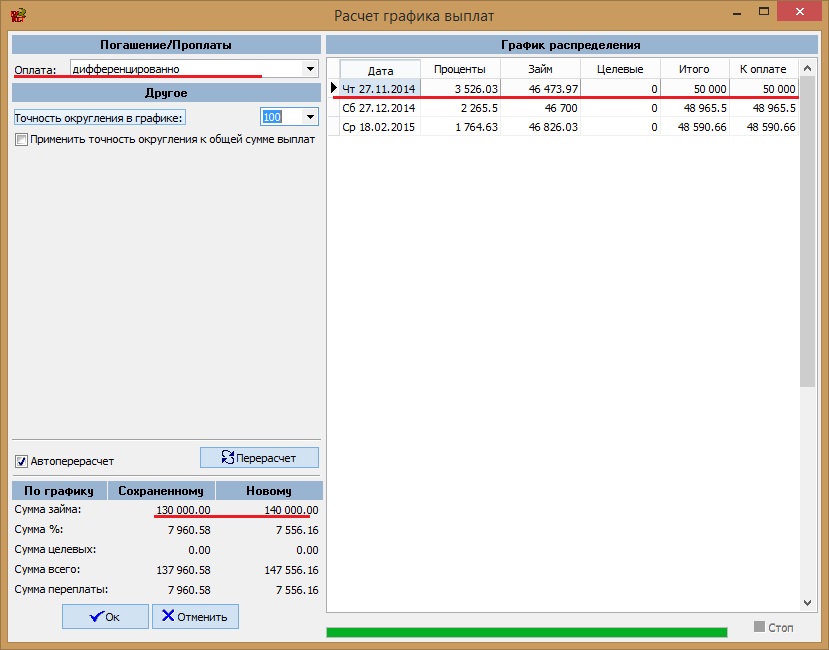The width and height of the screenshot is (829, 650).
Task: Sort by the Проценты column header
Action: click(x=460, y=69)
